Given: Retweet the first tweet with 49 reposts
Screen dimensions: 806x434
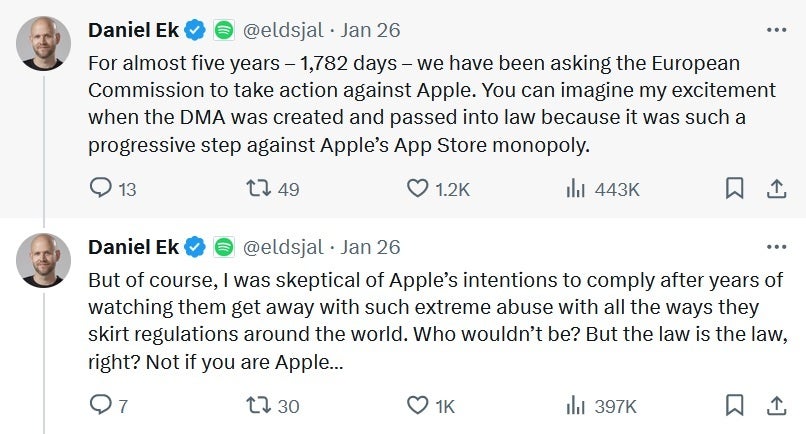Looking at the screenshot, I should click(x=259, y=188).
